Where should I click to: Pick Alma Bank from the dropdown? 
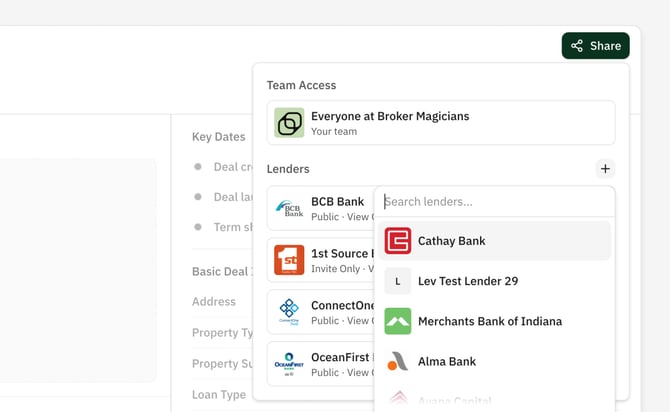pyautogui.click(x=494, y=361)
